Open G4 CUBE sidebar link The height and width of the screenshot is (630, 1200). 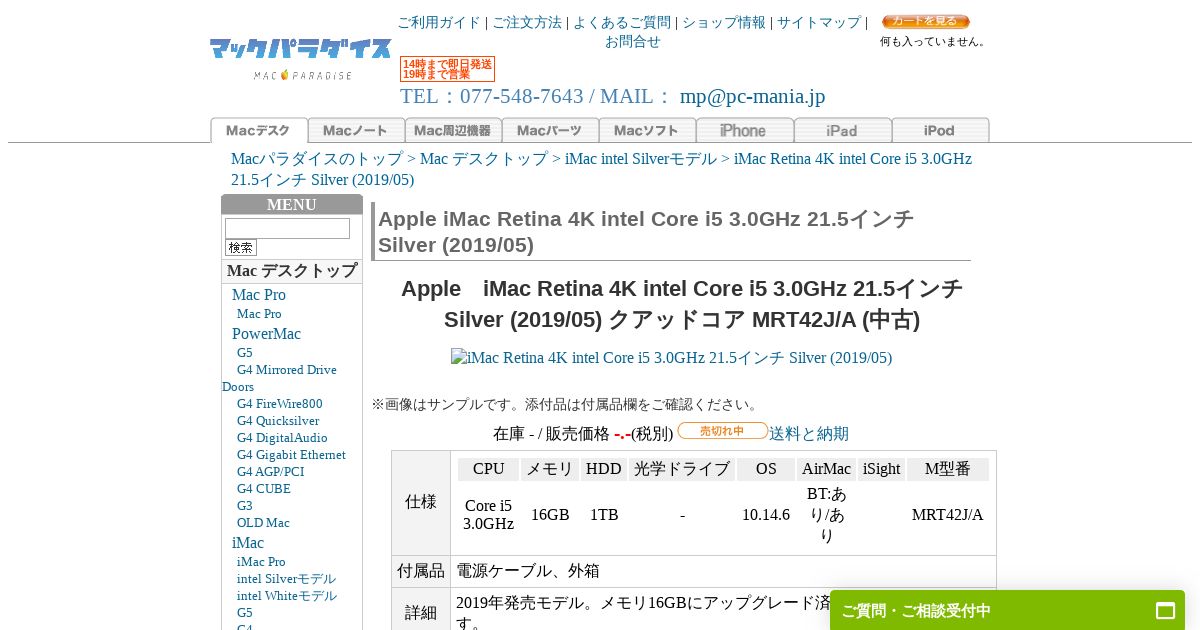264,488
